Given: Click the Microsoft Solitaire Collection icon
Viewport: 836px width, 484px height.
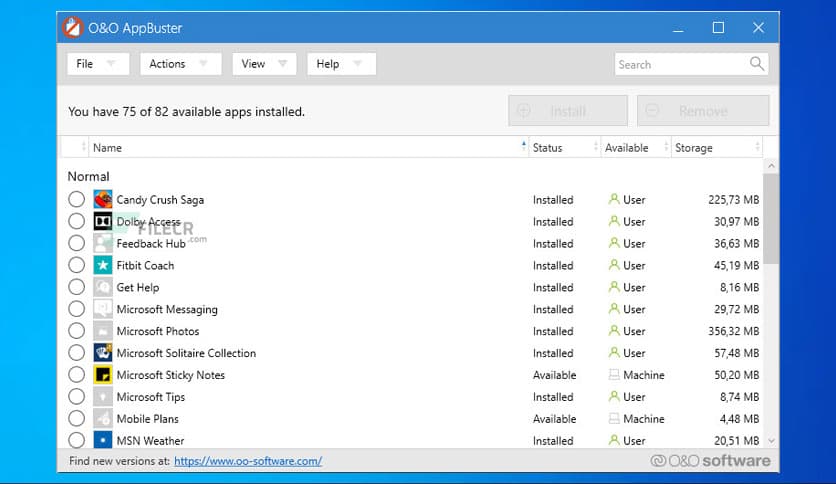Looking at the screenshot, I should point(103,352).
